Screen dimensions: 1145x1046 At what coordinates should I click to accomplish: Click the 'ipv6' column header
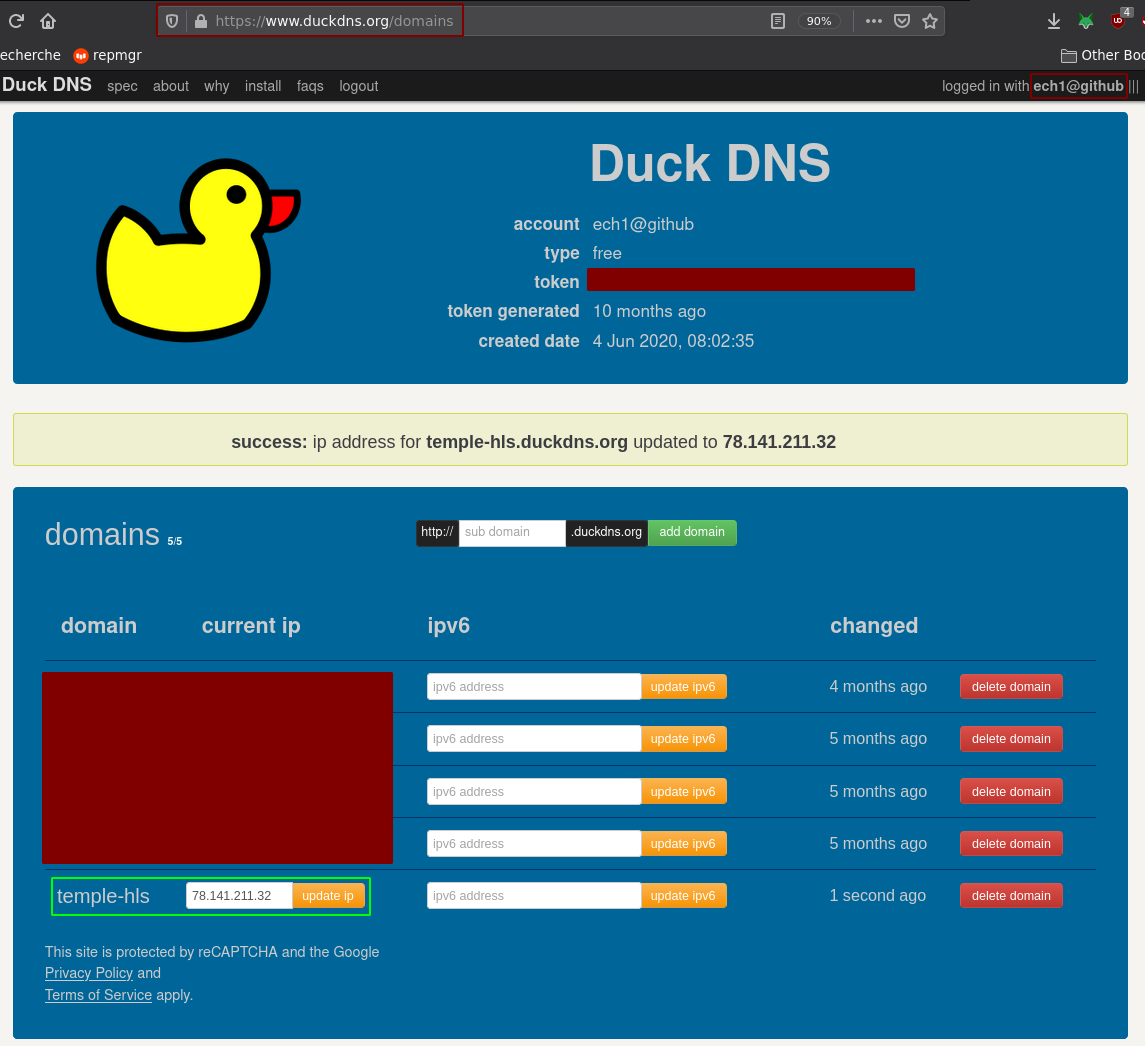click(448, 626)
